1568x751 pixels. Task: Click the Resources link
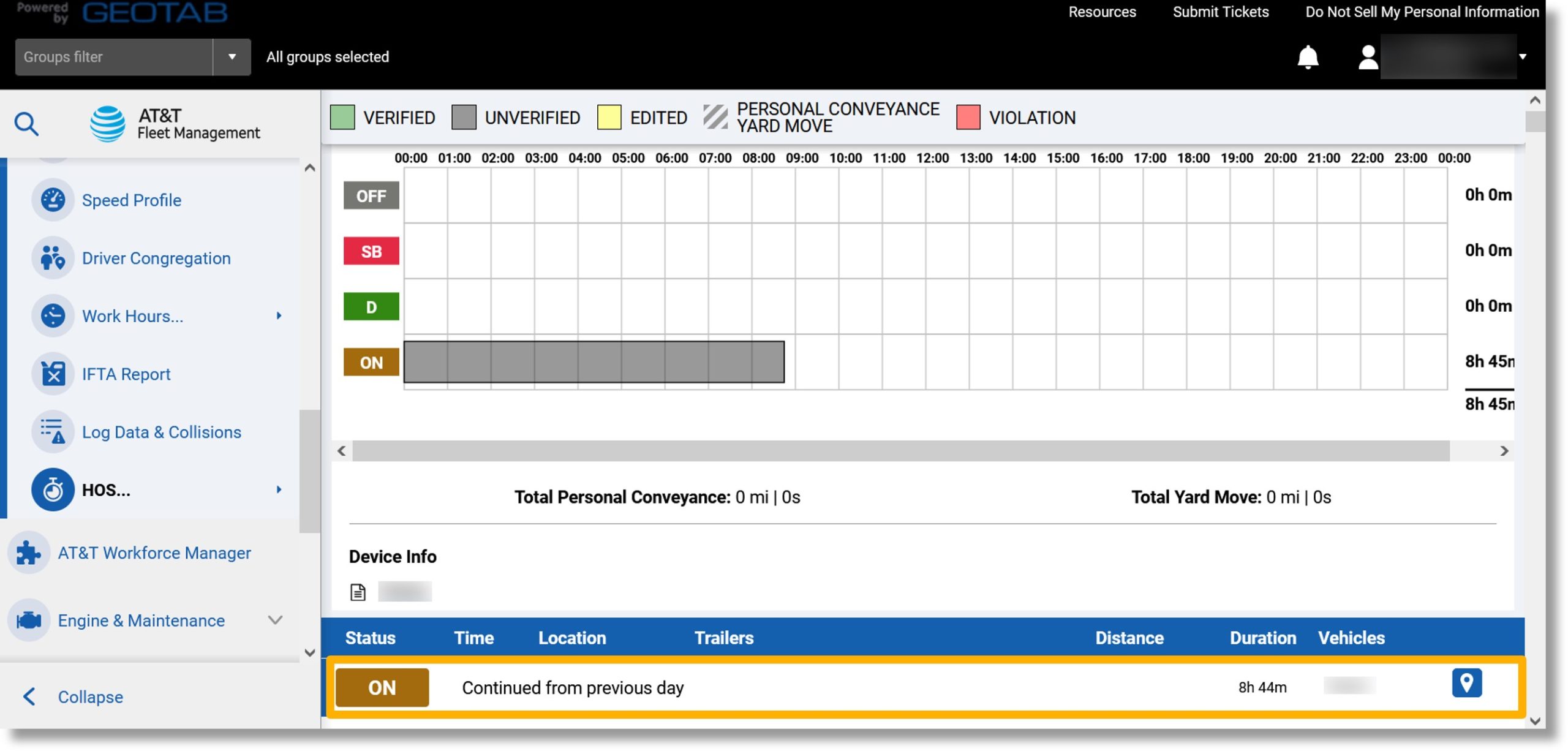(x=1102, y=12)
